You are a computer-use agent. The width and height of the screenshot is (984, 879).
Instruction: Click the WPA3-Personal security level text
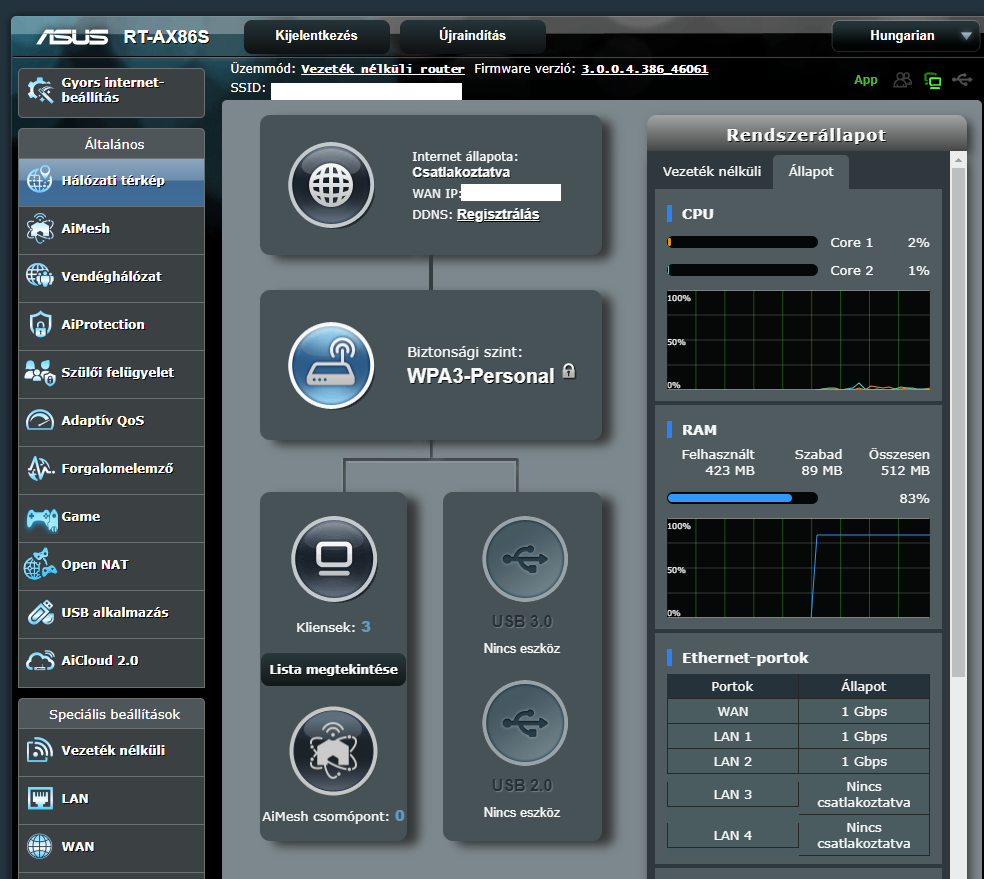pyautogui.click(x=481, y=376)
